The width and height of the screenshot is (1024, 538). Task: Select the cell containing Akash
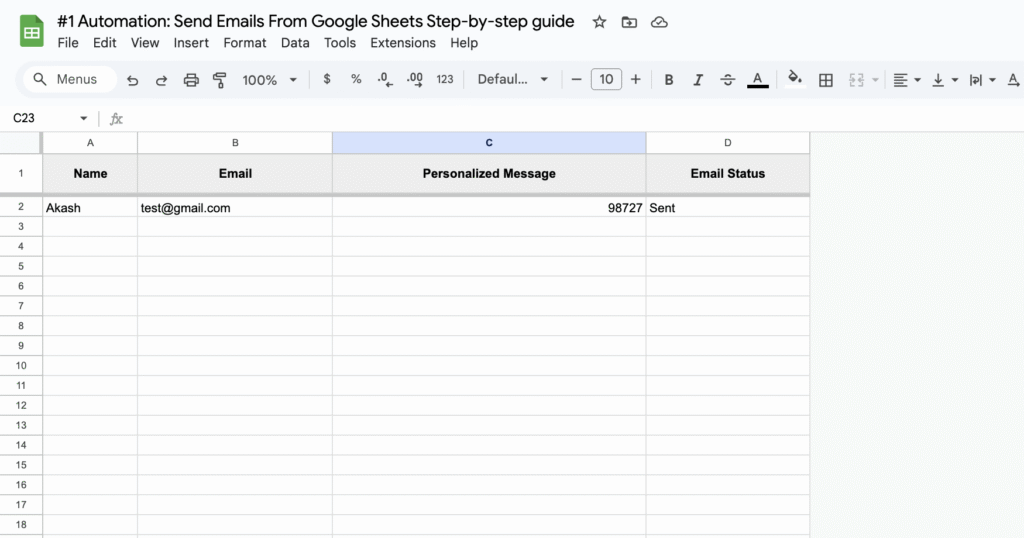click(x=90, y=208)
